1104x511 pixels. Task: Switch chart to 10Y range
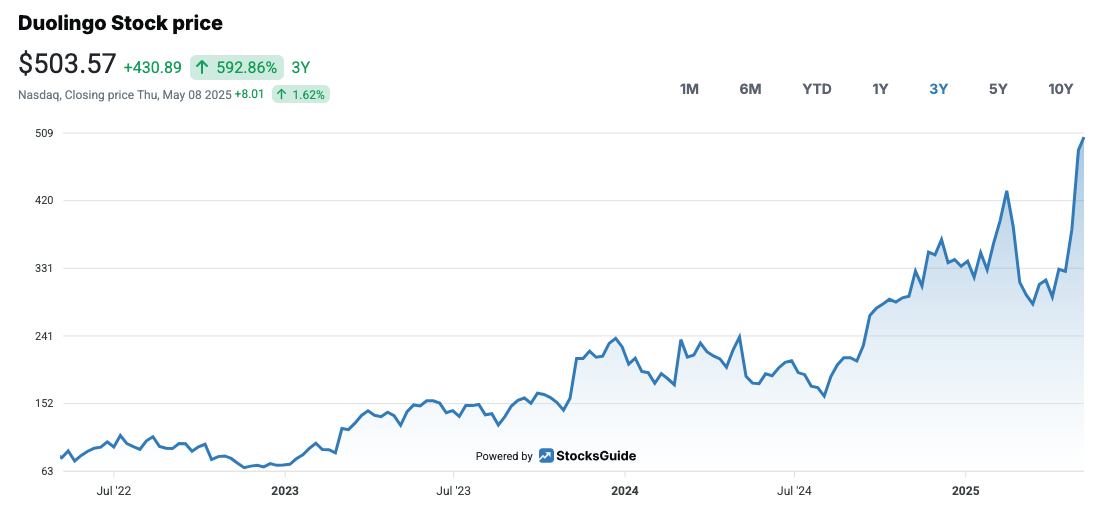pos(1060,89)
